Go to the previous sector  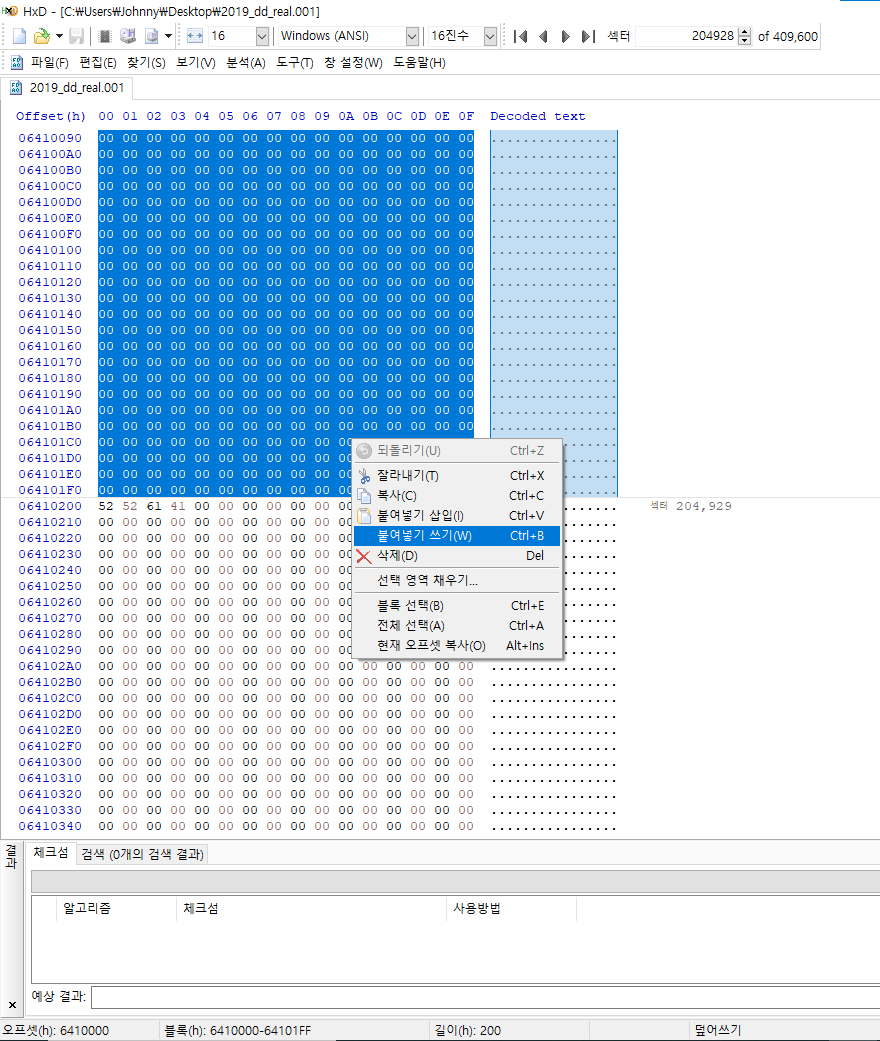pyautogui.click(x=543, y=36)
